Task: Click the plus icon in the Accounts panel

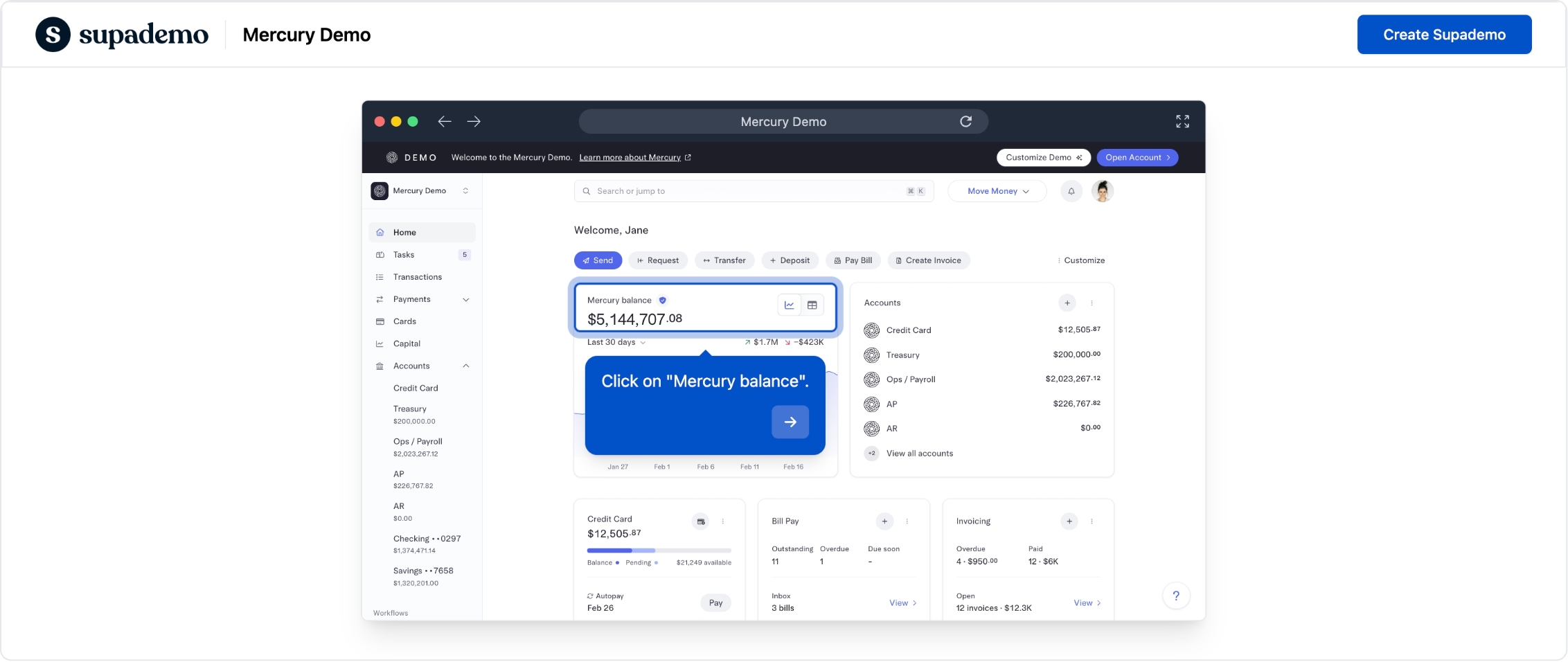Action: click(x=1067, y=303)
